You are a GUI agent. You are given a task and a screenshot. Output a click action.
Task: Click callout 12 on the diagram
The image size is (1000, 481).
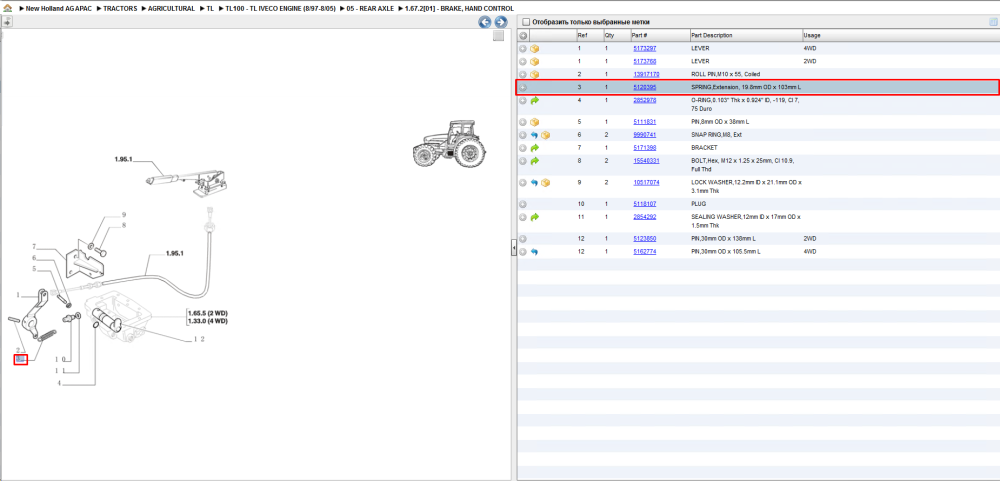coord(199,339)
